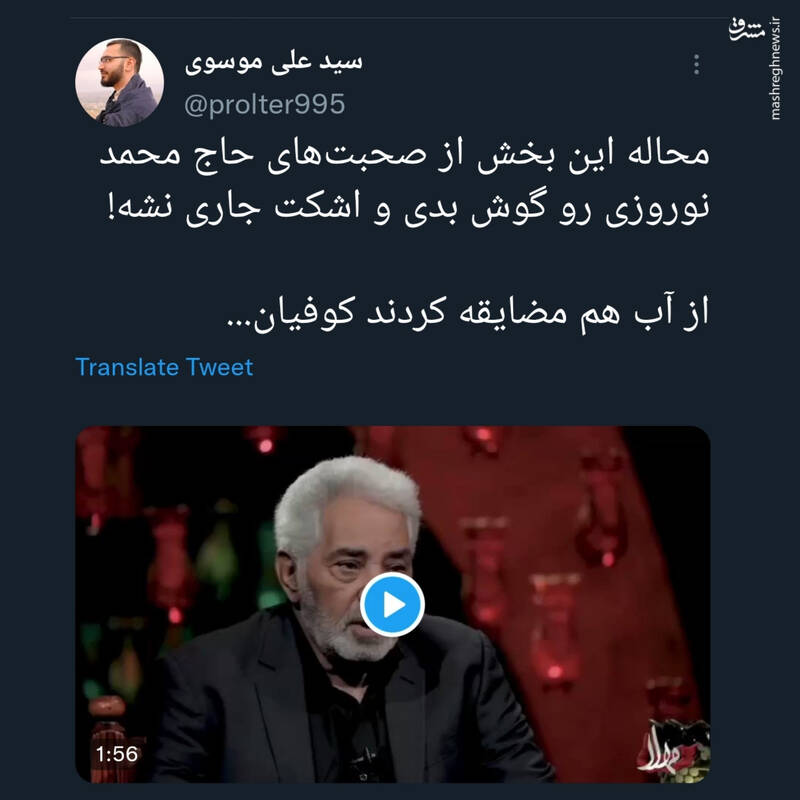Open the three-dot more options menu

click(x=696, y=65)
